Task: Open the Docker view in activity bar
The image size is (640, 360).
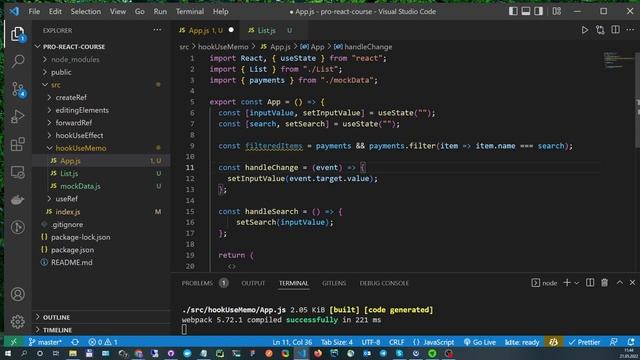Action: point(18,200)
